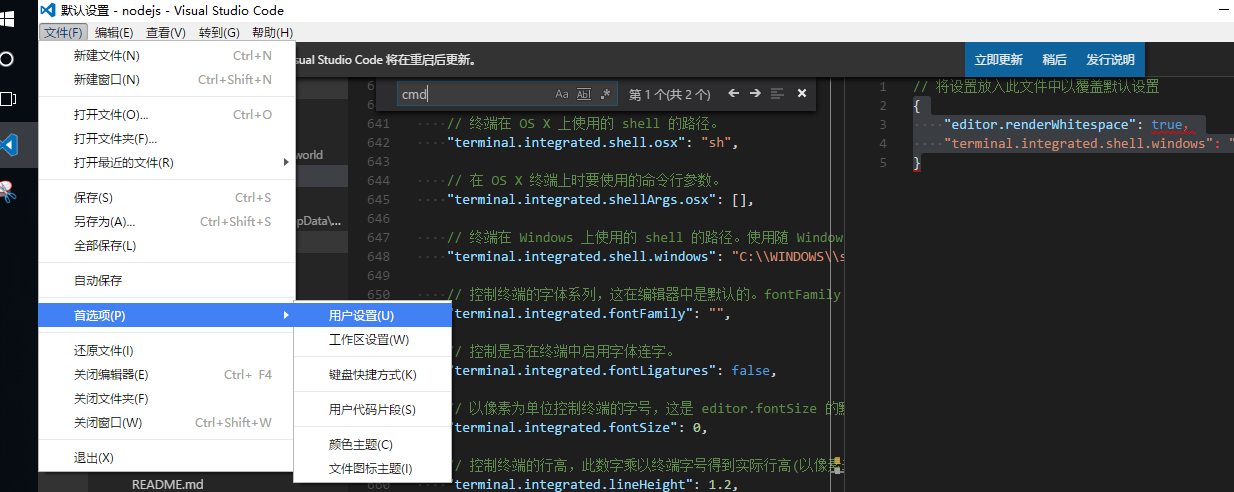Open Cortana search circle on taskbar
Screen dimensions: 1234x492
pyautogui.click(x=7, y=59)
